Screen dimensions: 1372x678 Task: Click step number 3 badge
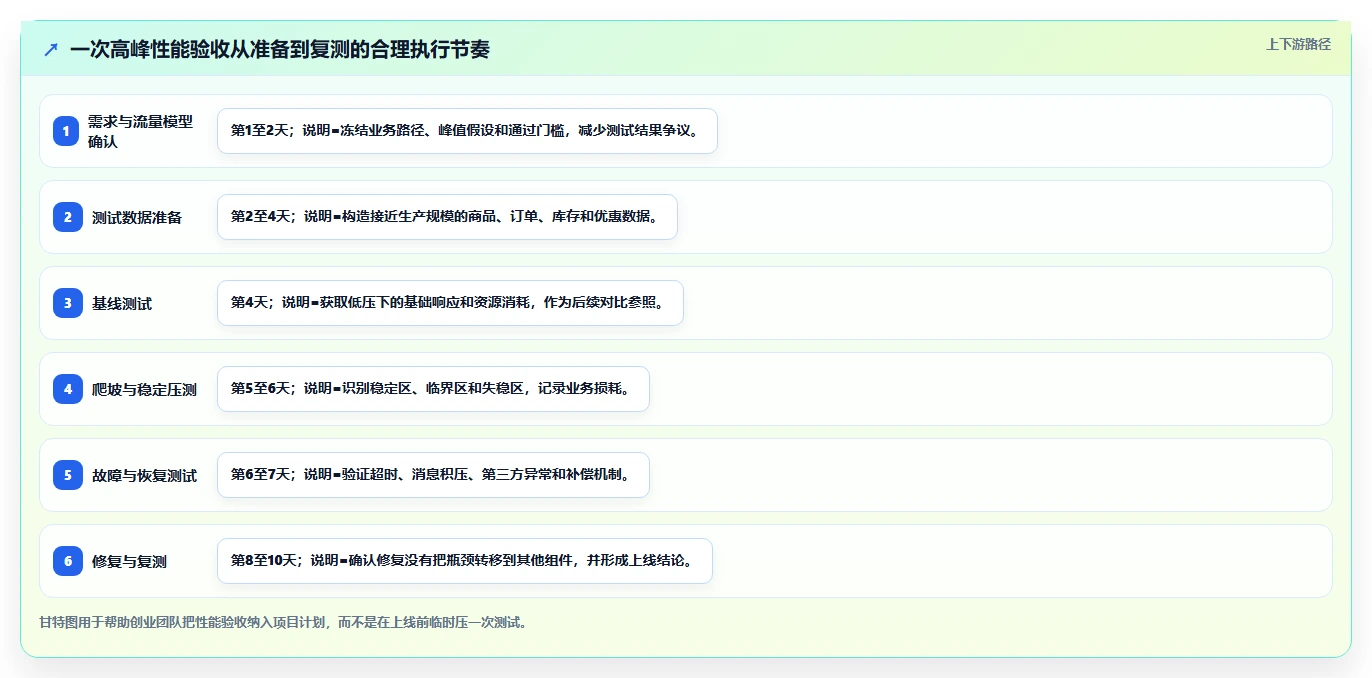point(68,303)
